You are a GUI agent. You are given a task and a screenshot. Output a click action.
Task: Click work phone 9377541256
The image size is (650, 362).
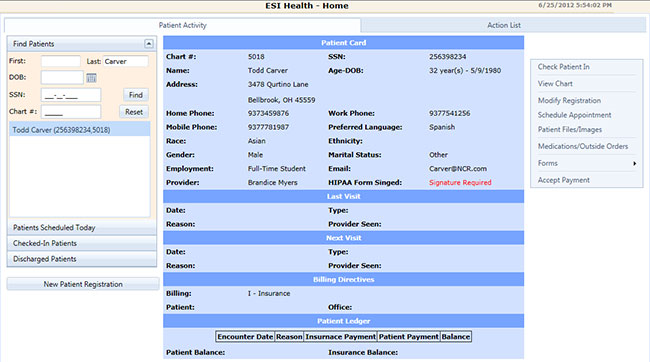click(449, 113)
